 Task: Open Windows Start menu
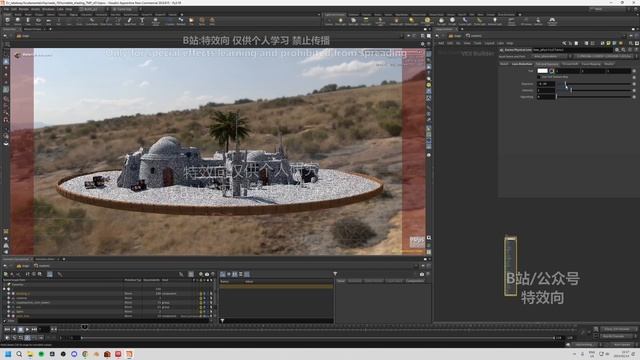coord(8,354)
